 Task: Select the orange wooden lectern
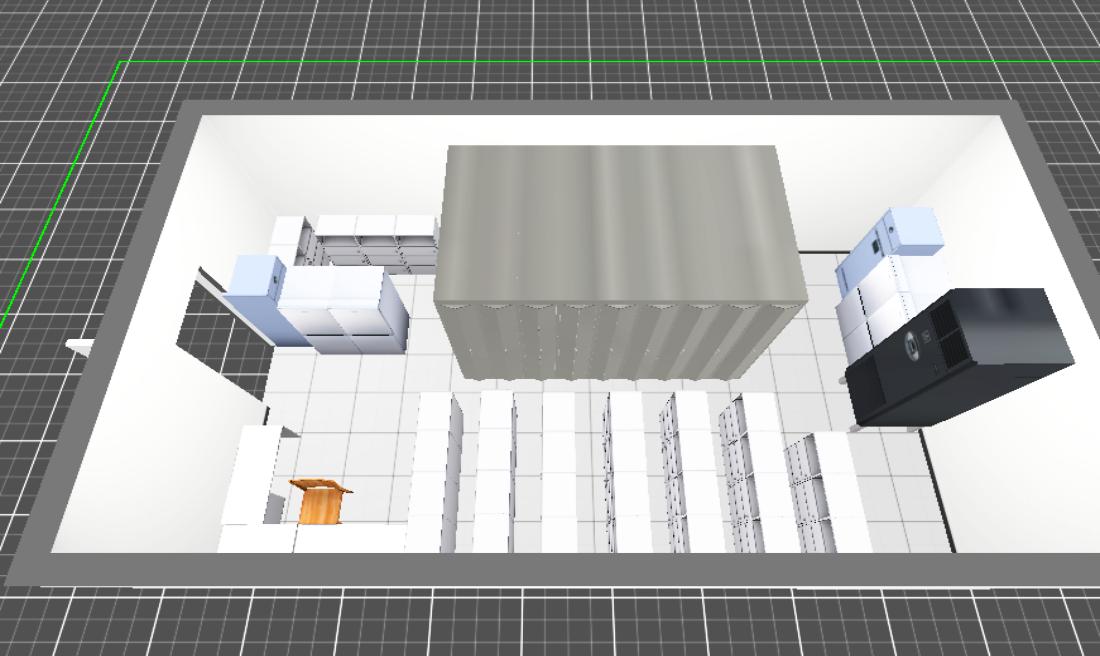pyautogui.click(x=320, y=502)
